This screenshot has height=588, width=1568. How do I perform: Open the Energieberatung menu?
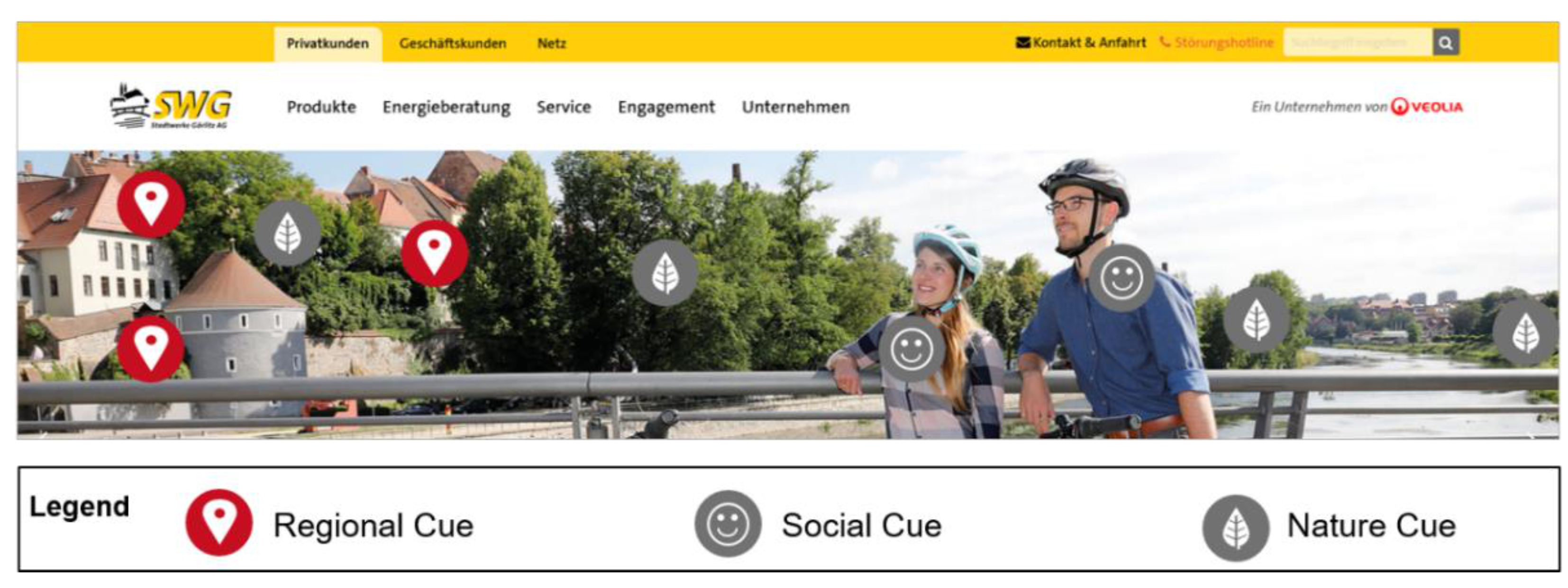(x=446, y=107)
